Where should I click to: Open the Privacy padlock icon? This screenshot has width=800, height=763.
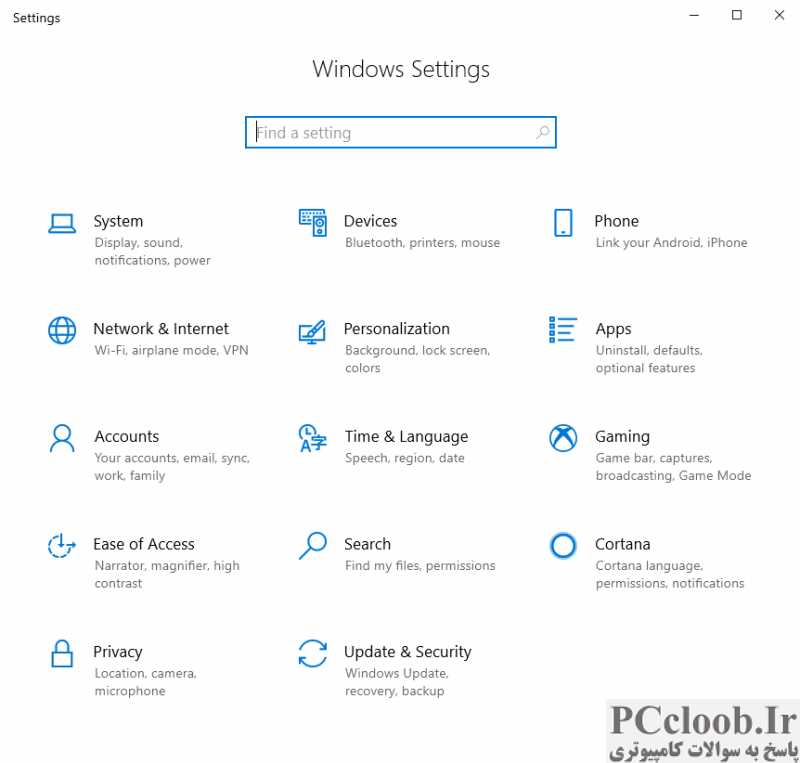pos(62,653)
